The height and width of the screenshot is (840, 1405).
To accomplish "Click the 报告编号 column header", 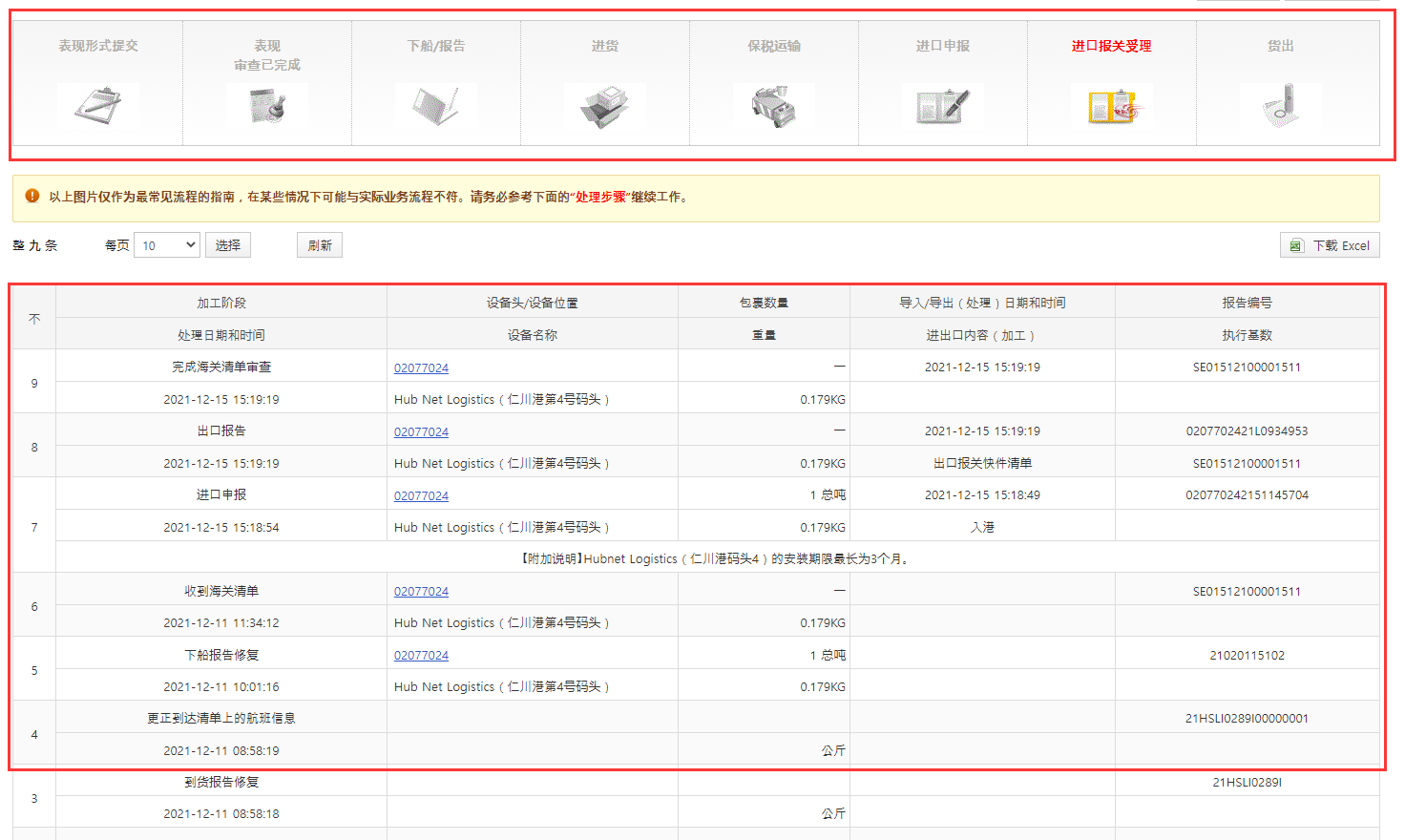I will coord(1247,303).
